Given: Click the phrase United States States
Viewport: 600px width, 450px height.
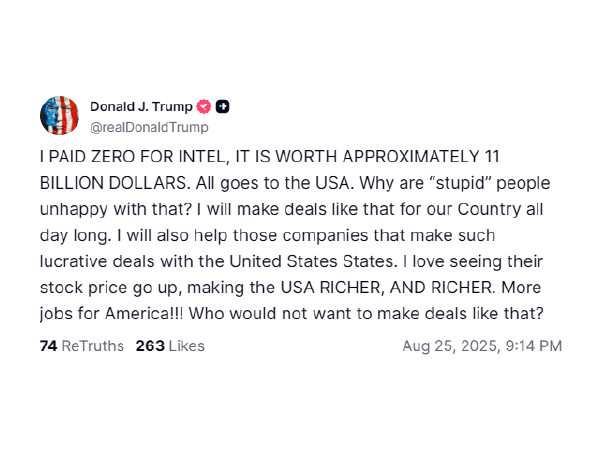Looking at the screenshot, I should pos(311,262).
